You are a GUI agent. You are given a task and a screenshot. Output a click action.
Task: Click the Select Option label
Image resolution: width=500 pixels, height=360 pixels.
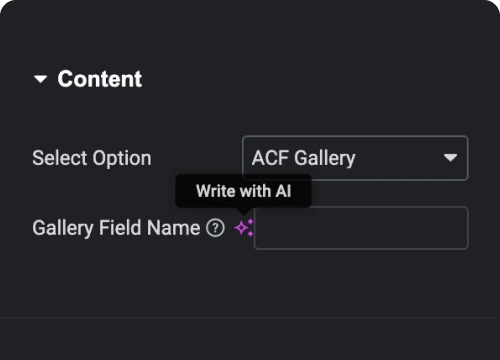point(92,158)
